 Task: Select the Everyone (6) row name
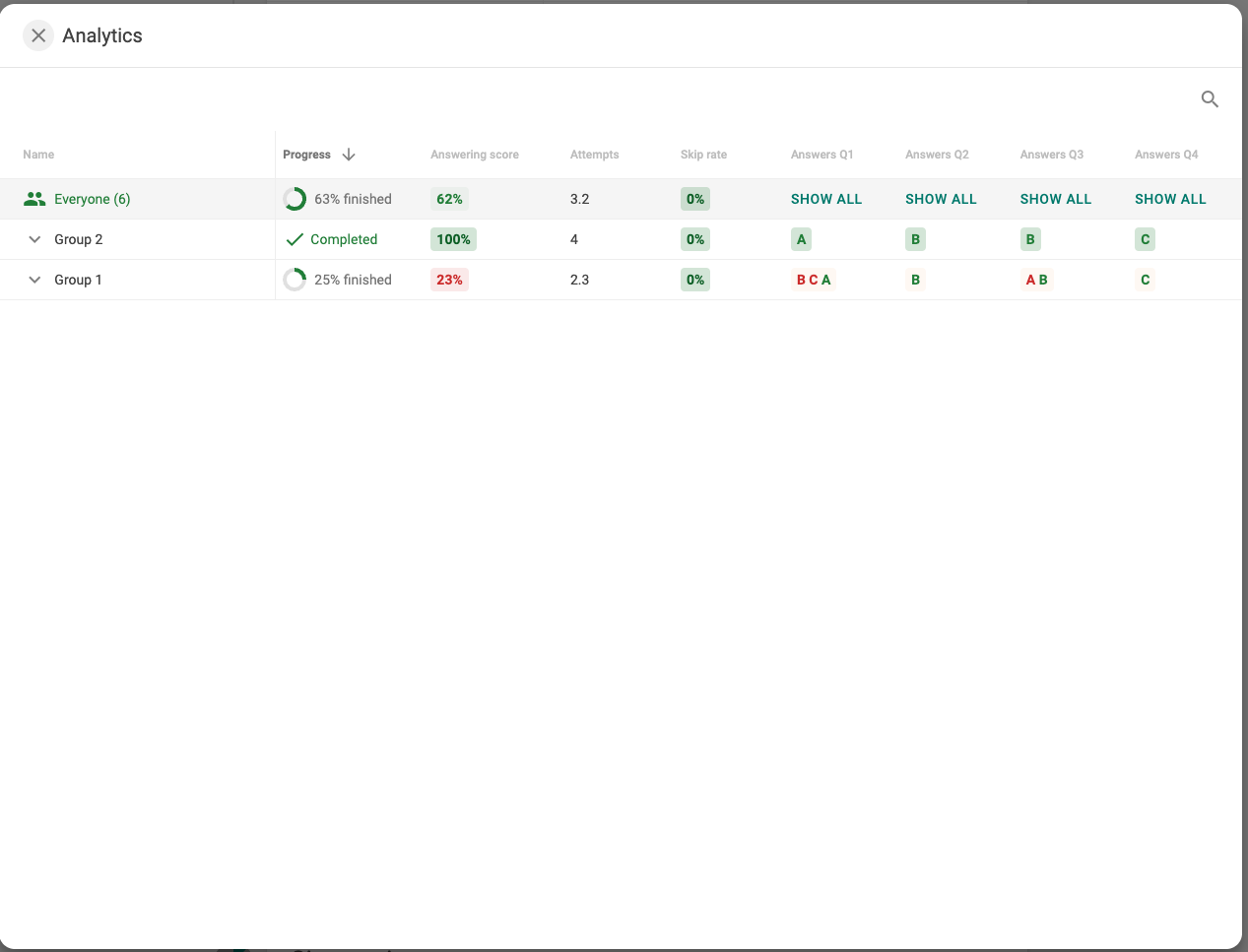[93, 199]
